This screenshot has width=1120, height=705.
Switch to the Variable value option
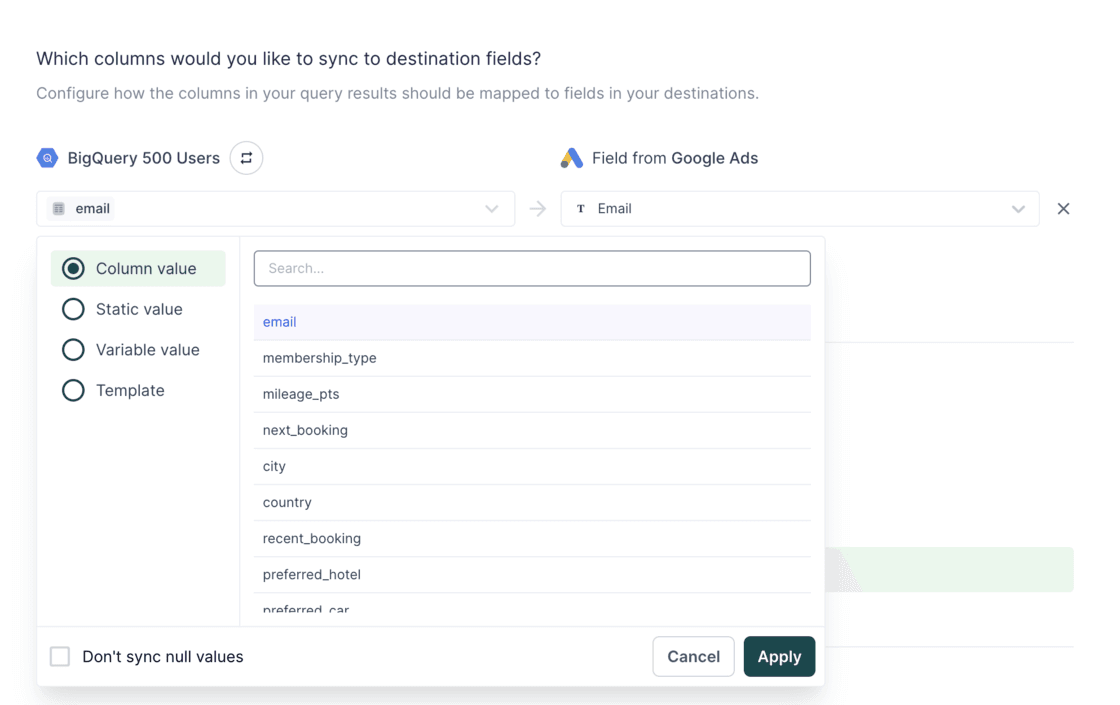coord(73,349)
